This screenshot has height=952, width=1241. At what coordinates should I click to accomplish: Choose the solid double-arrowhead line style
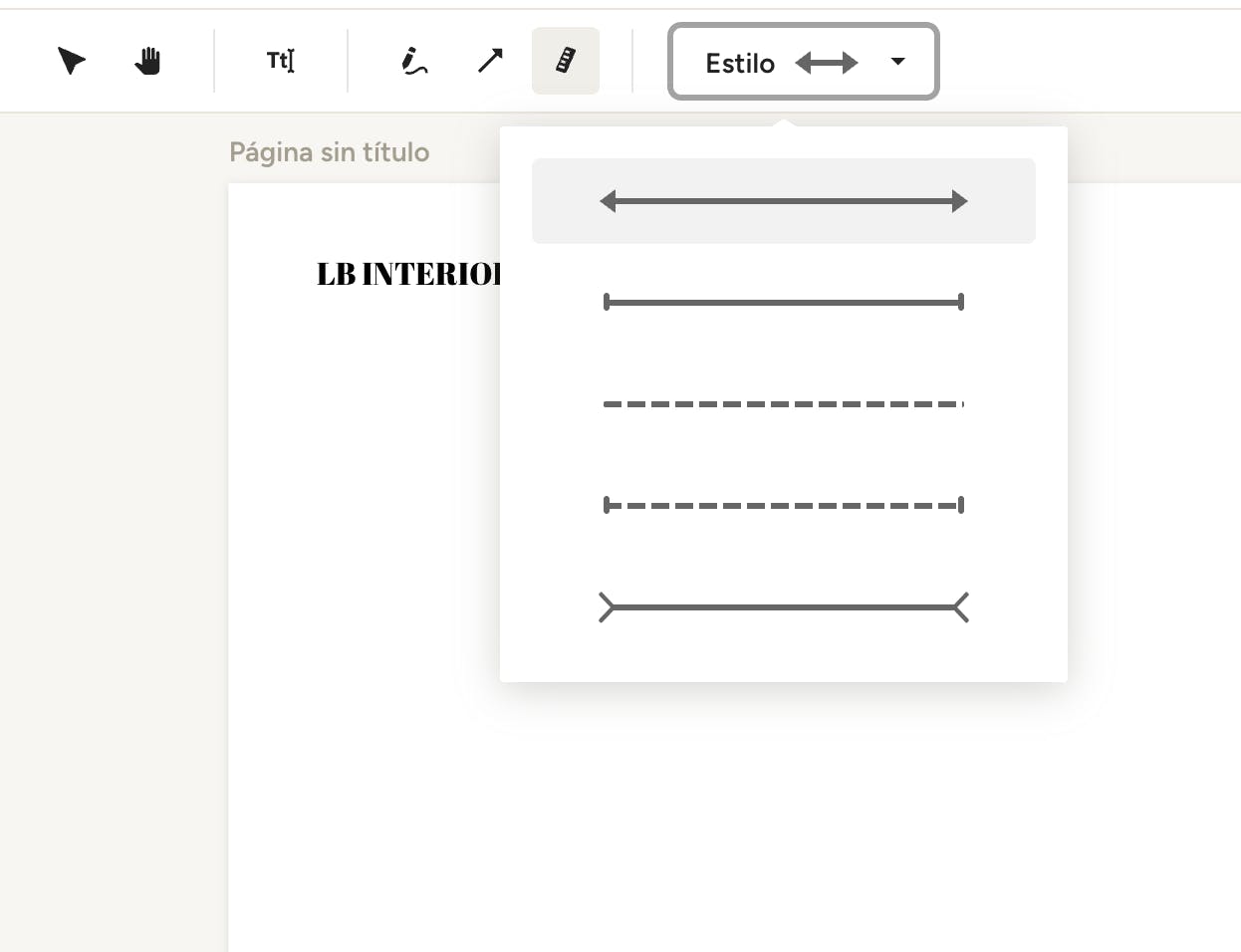(x=783, y=201)
